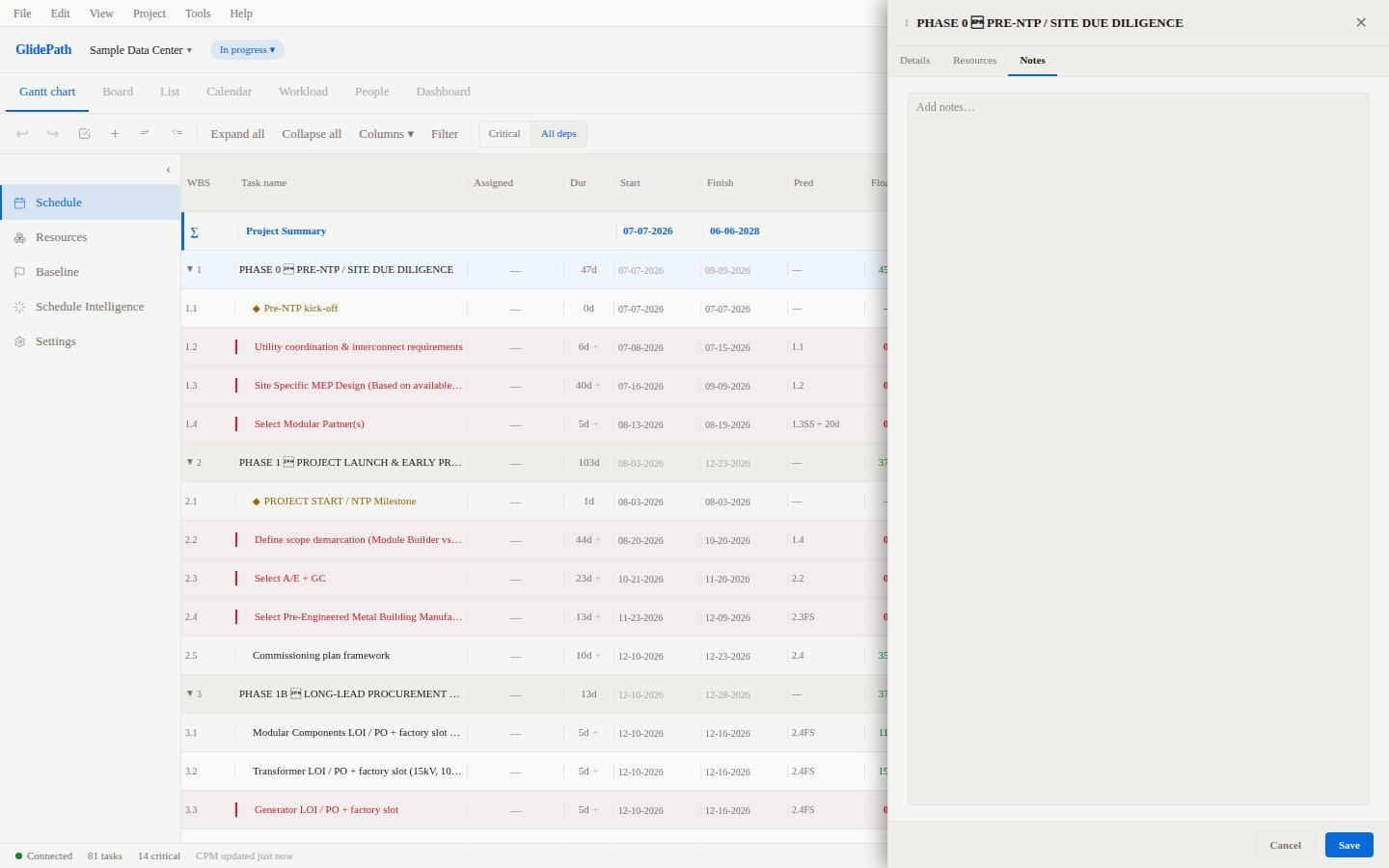1389x868 pixels.
Task: Click Expand all
Action: (x=237, y=134)
